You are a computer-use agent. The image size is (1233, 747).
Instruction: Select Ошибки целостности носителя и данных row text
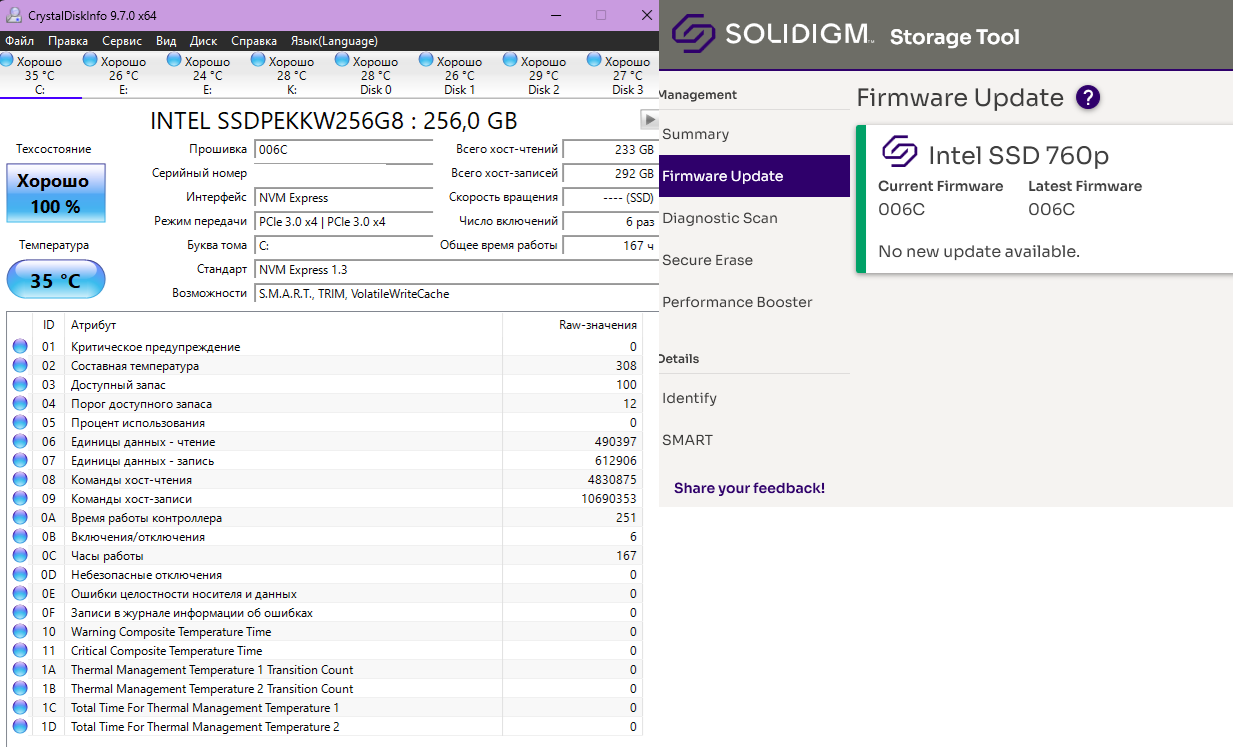184,594
